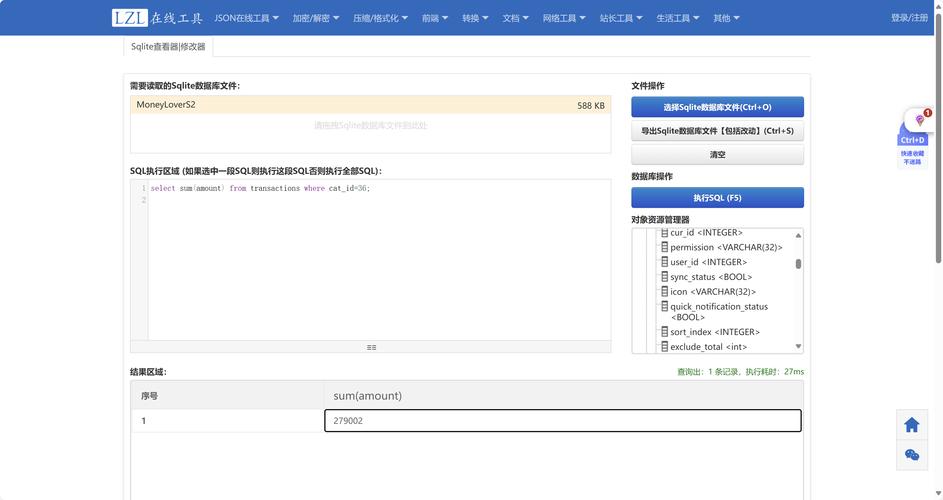Click result cell showing 279002
Viewport: 943px width, 500px height.
click(x=563, y=421)
